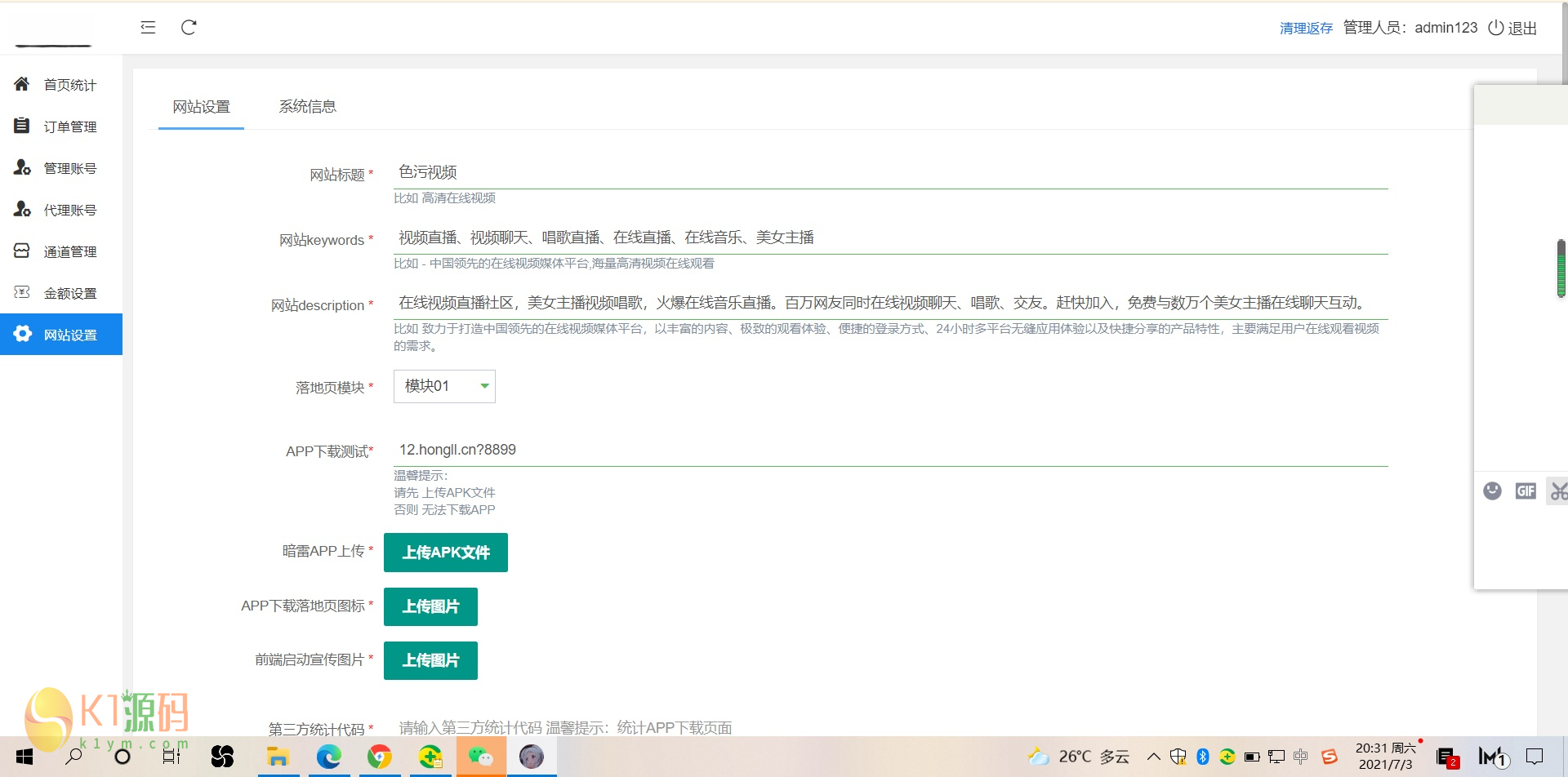The image size is (1568, 777).
Task: Click the GIF icon in chat panel
Action: coord(1526,491)
